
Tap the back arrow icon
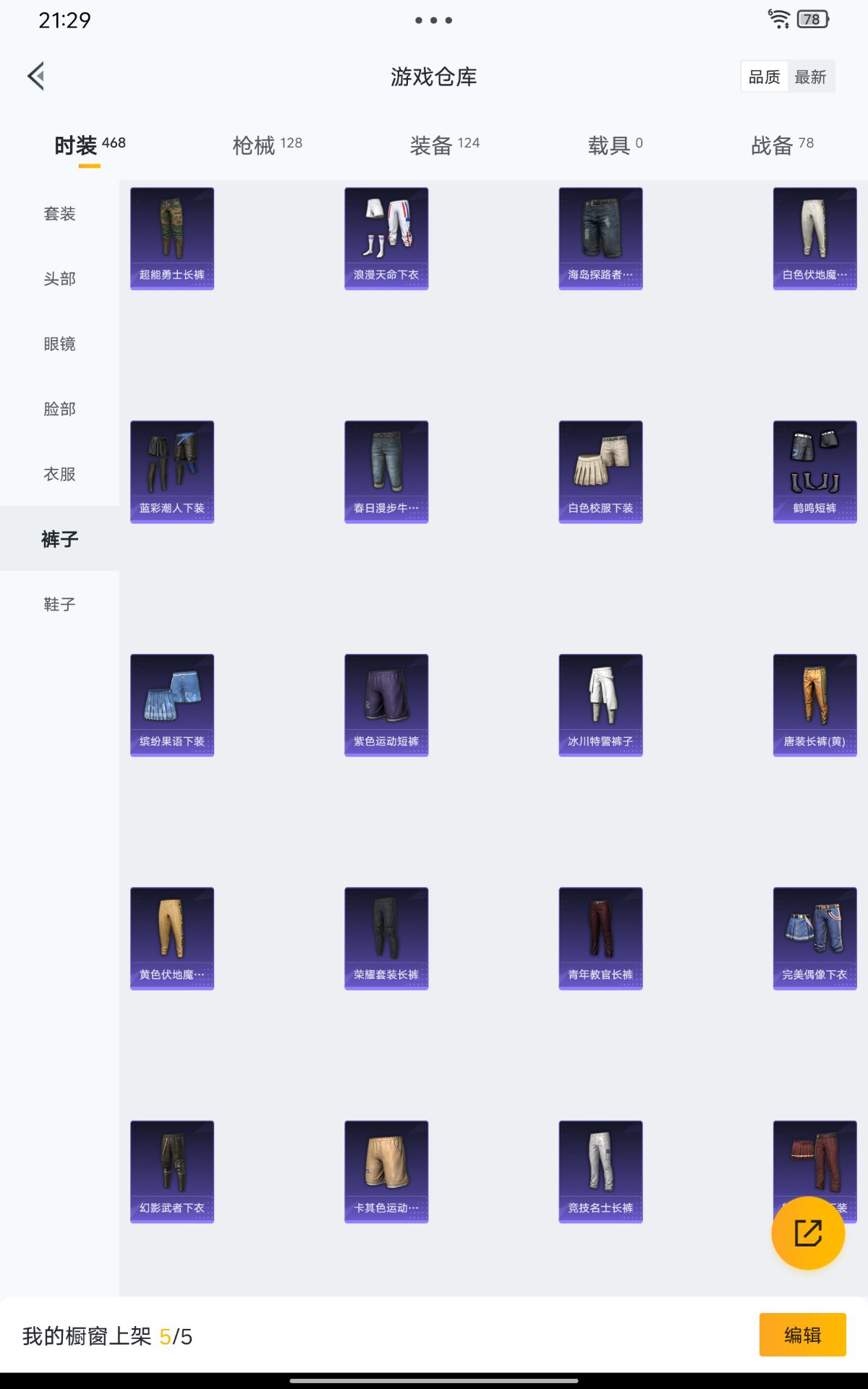pos(36,76)
